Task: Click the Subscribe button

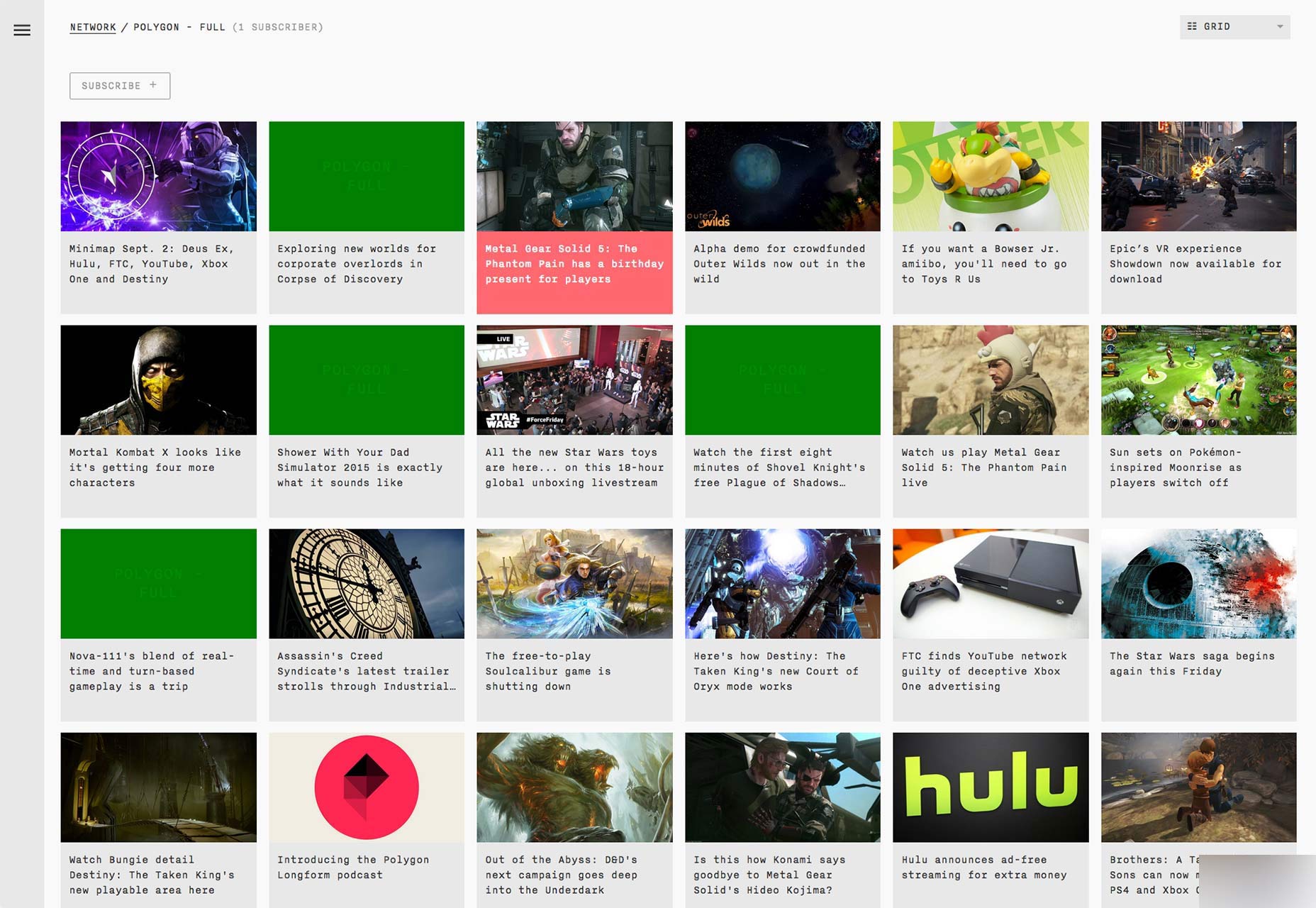Action: 120,86
